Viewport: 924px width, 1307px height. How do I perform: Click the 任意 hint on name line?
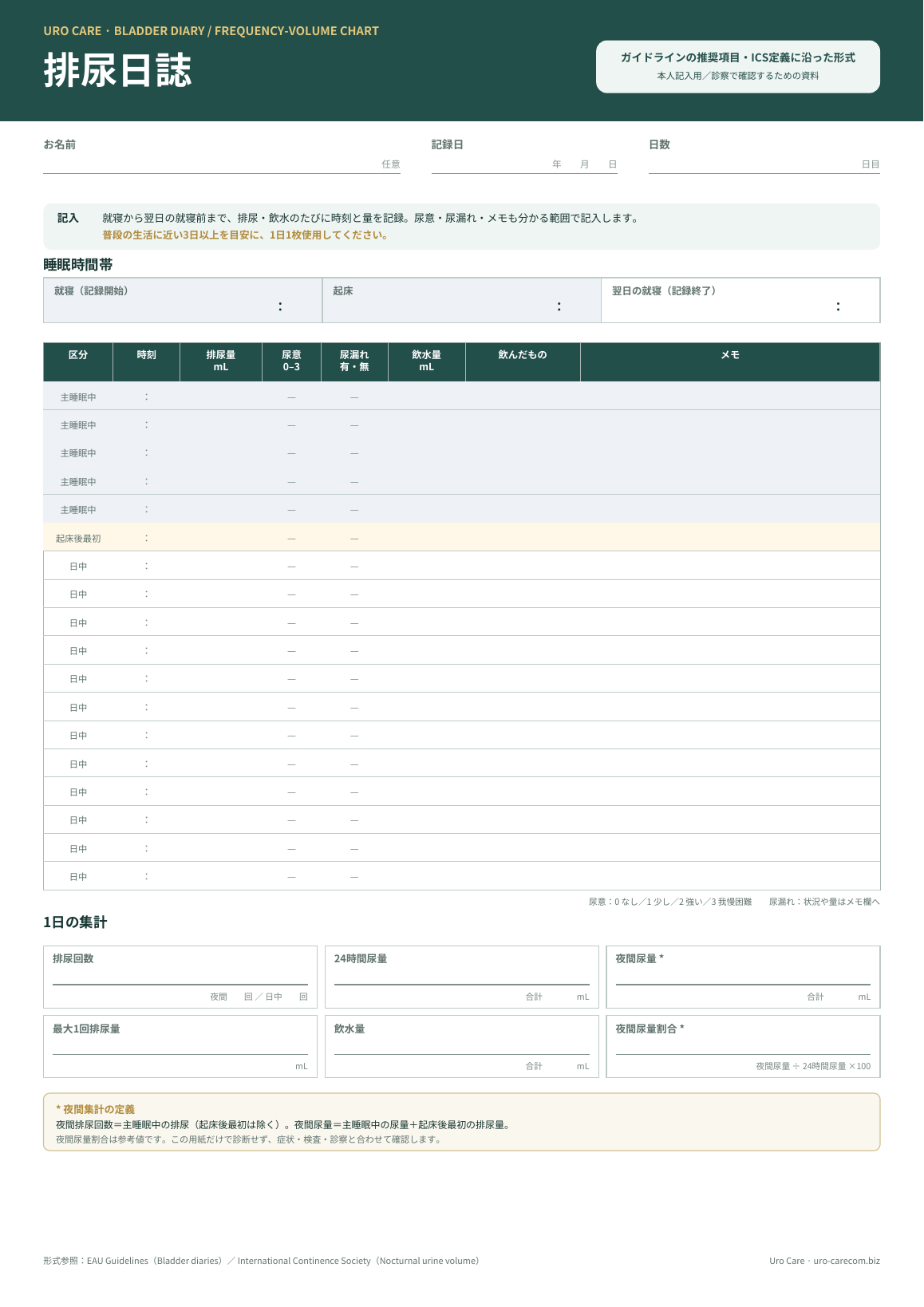(391, 164)
